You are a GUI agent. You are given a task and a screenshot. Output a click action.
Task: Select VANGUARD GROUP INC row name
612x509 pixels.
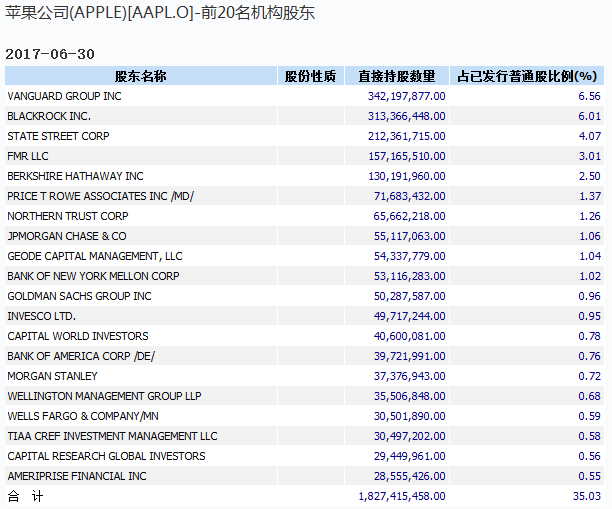(64, 96)
